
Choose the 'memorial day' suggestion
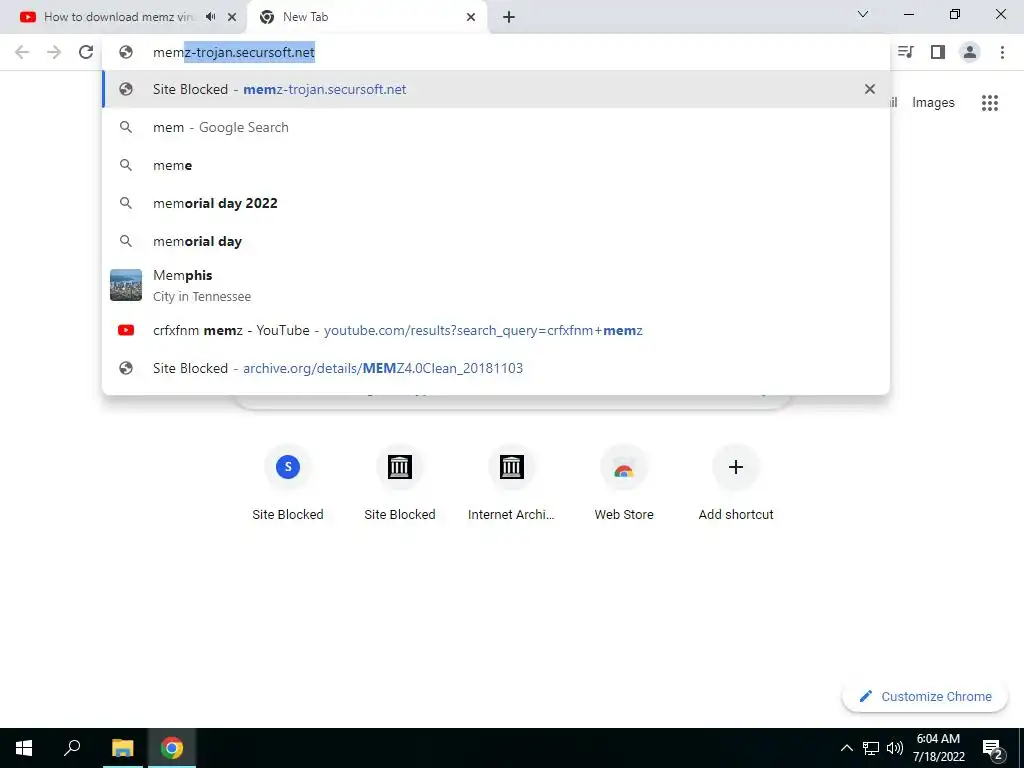496,241
